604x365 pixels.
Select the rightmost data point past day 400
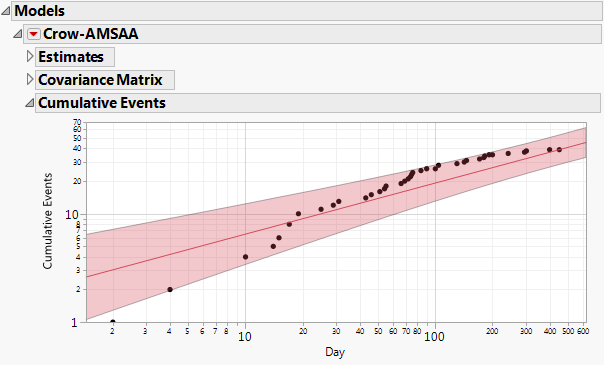tap(559, 150)
